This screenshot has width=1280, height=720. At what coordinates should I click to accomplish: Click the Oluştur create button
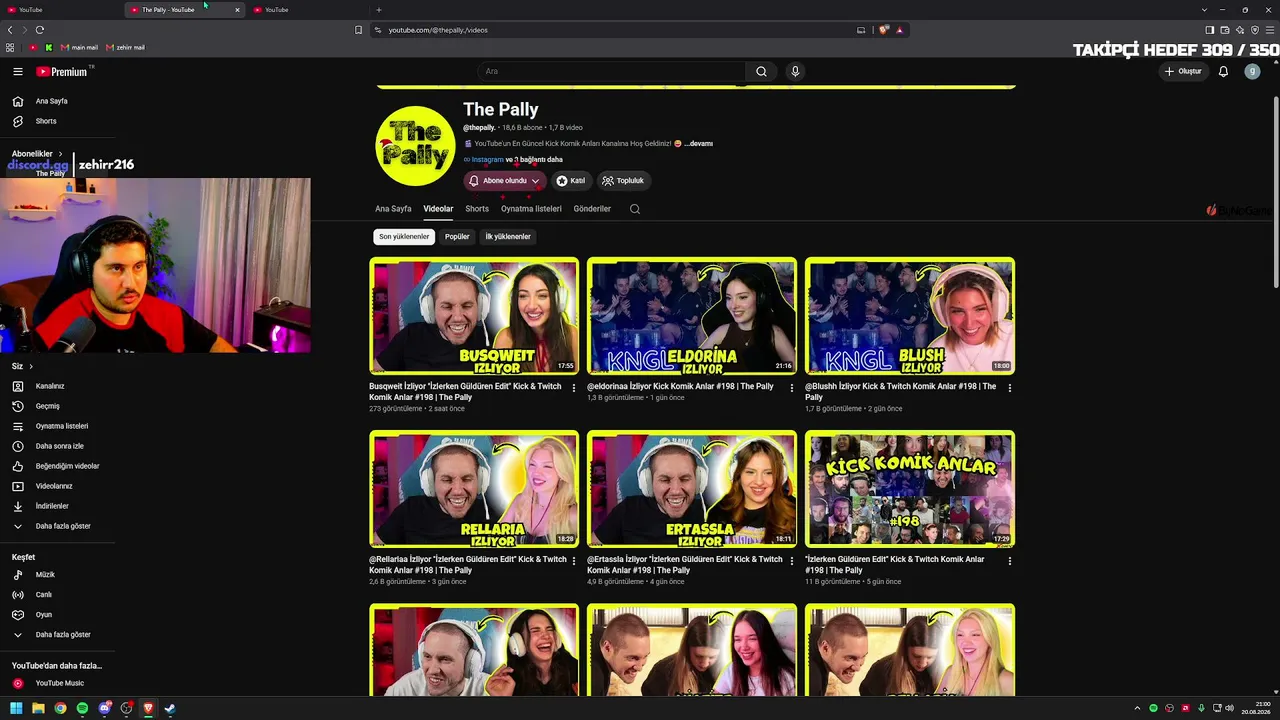point(1183,71)
